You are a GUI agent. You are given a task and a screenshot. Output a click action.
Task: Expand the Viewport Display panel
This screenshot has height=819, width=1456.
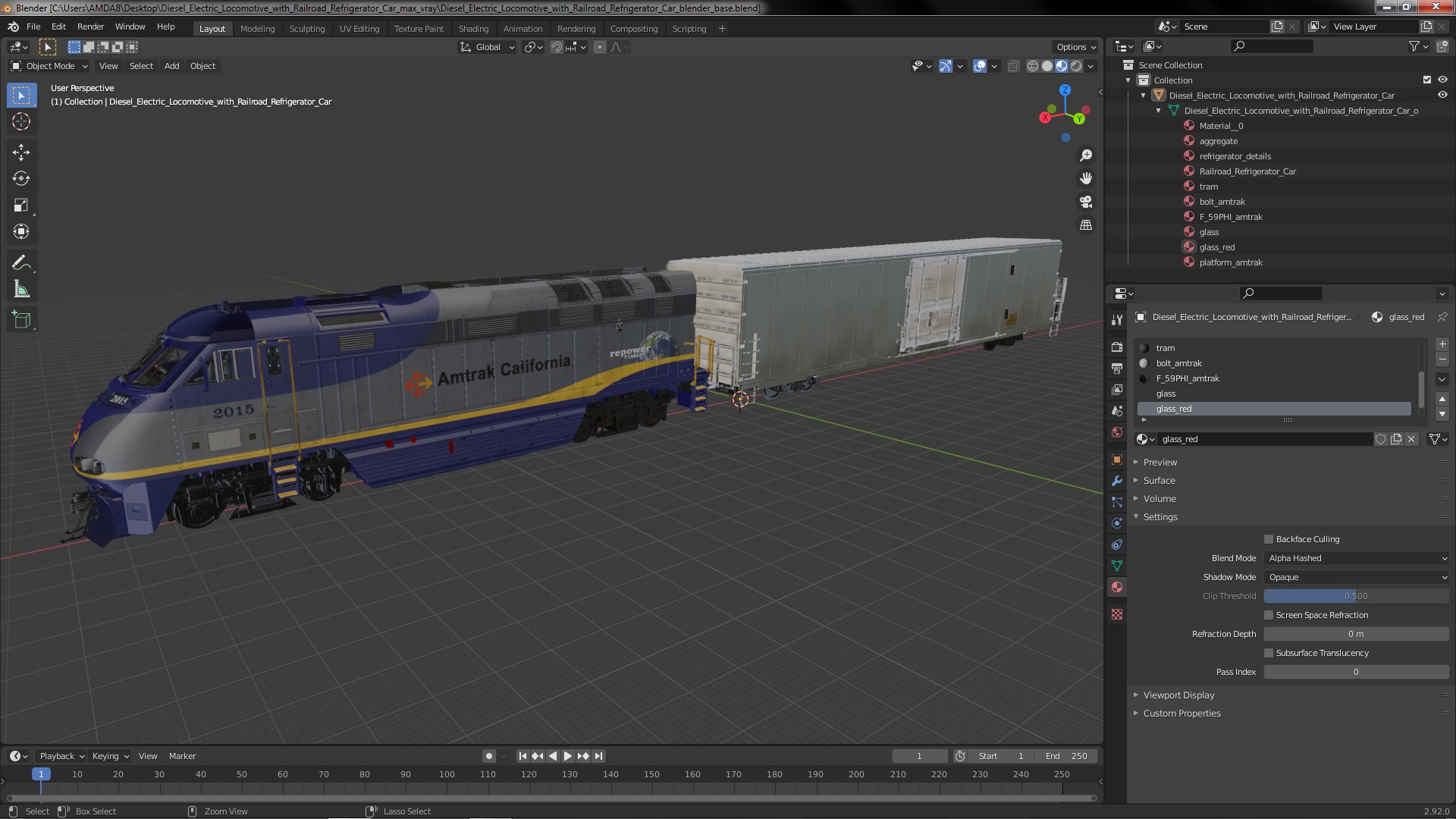(1178, 695)
